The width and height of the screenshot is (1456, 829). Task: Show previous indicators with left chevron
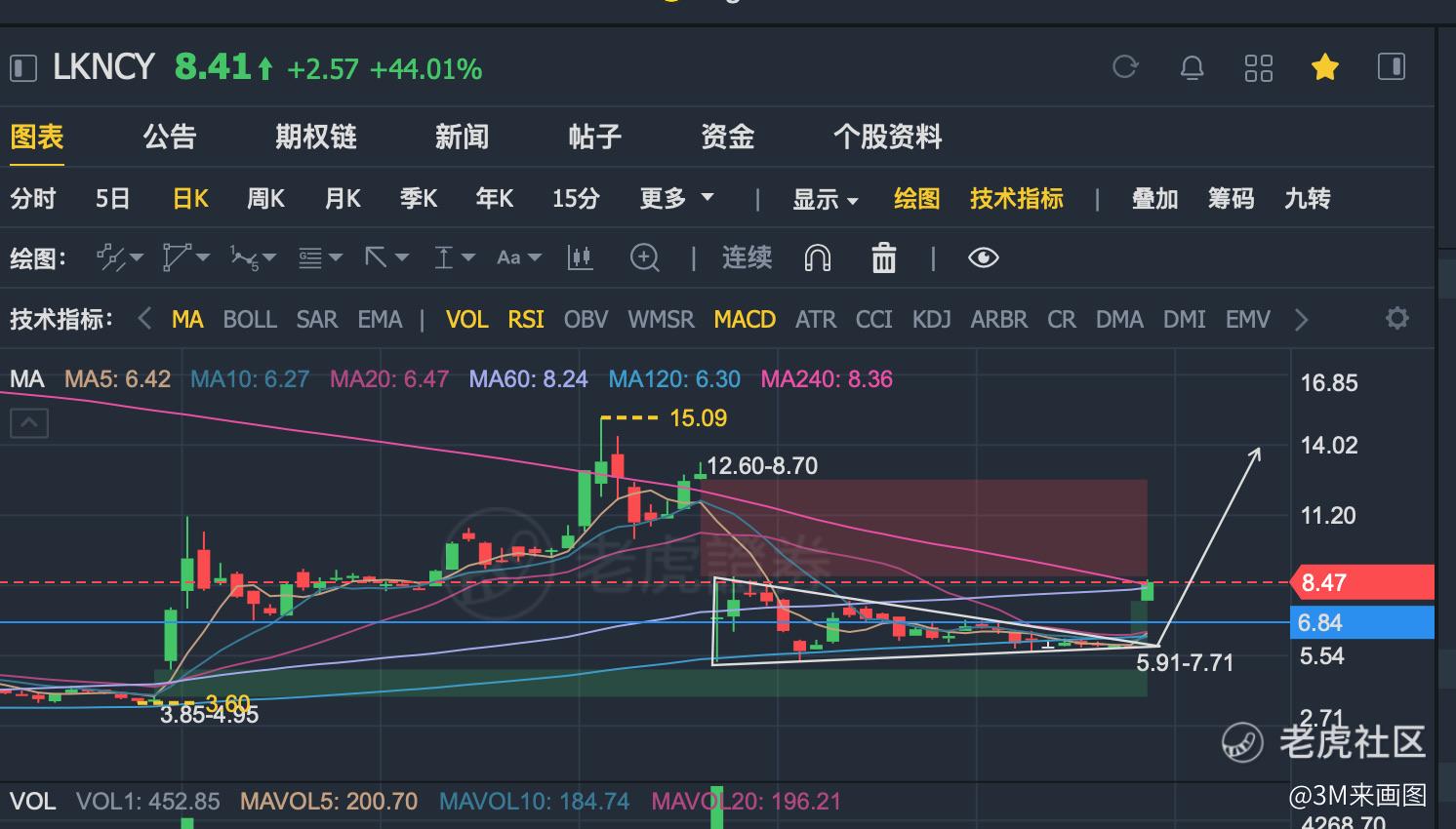coord(144,319)
